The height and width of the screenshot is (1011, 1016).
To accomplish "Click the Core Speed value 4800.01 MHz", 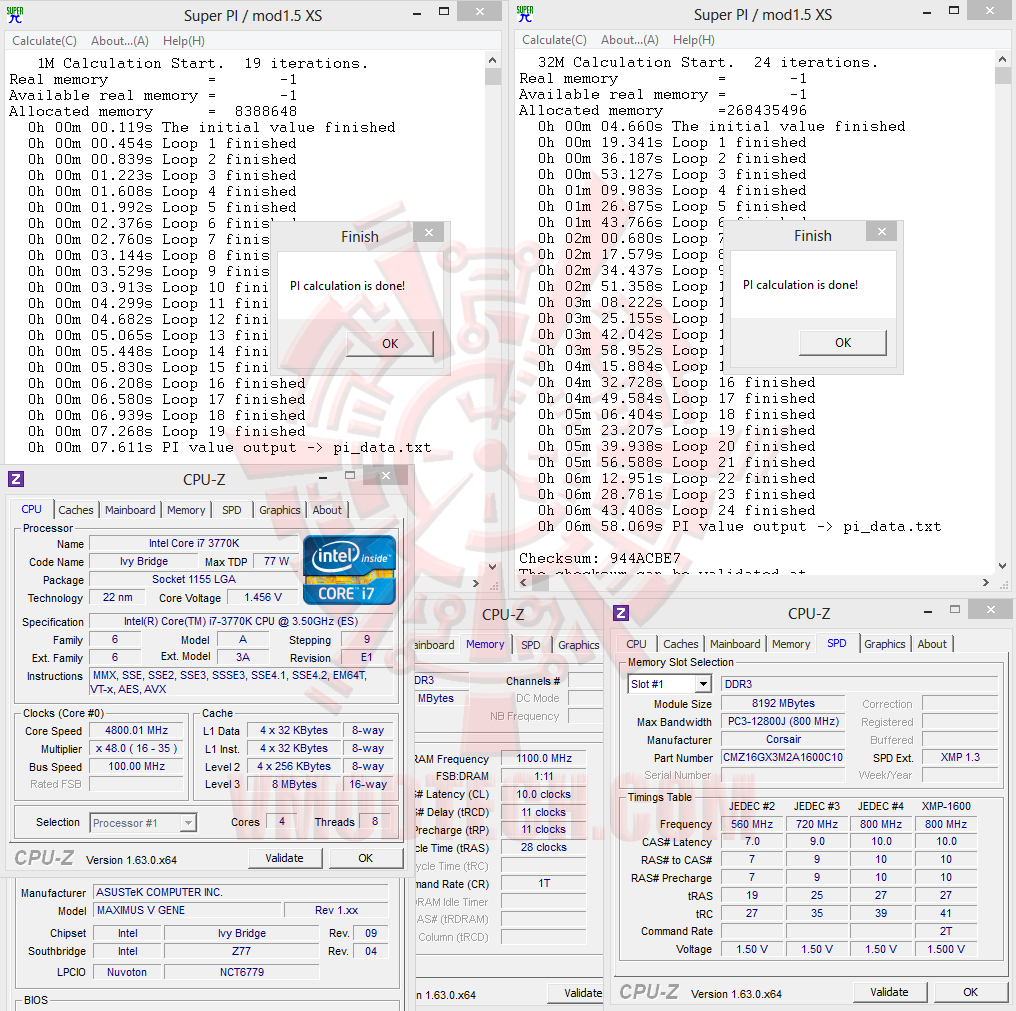I will pos(137,730).
